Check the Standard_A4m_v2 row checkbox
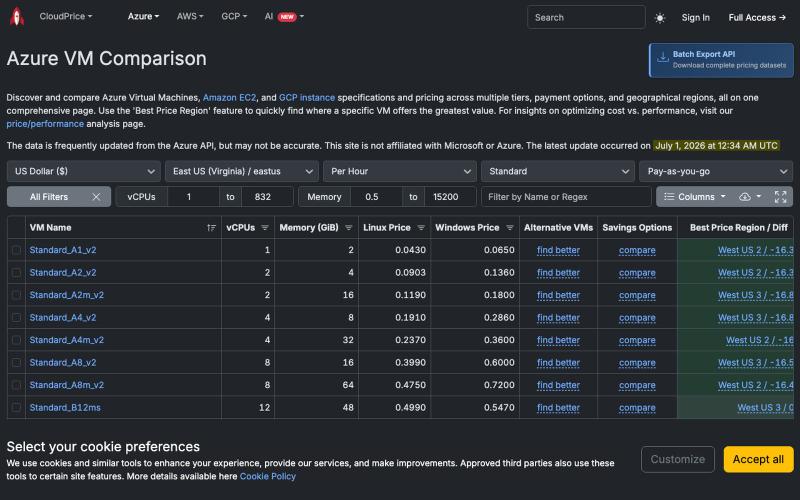The image size is (800, 500). [x=16, y=340]
